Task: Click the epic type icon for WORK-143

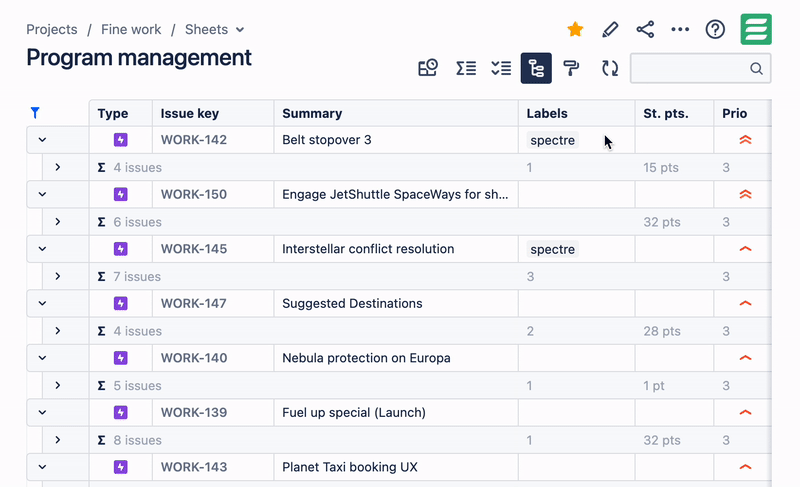Action: (120, 467)
